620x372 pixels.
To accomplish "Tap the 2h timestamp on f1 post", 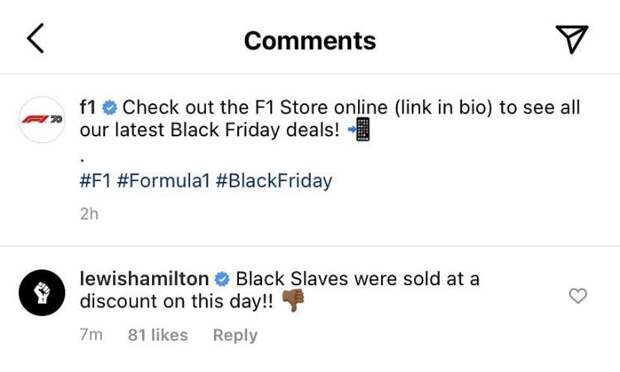I will (89, 214).
